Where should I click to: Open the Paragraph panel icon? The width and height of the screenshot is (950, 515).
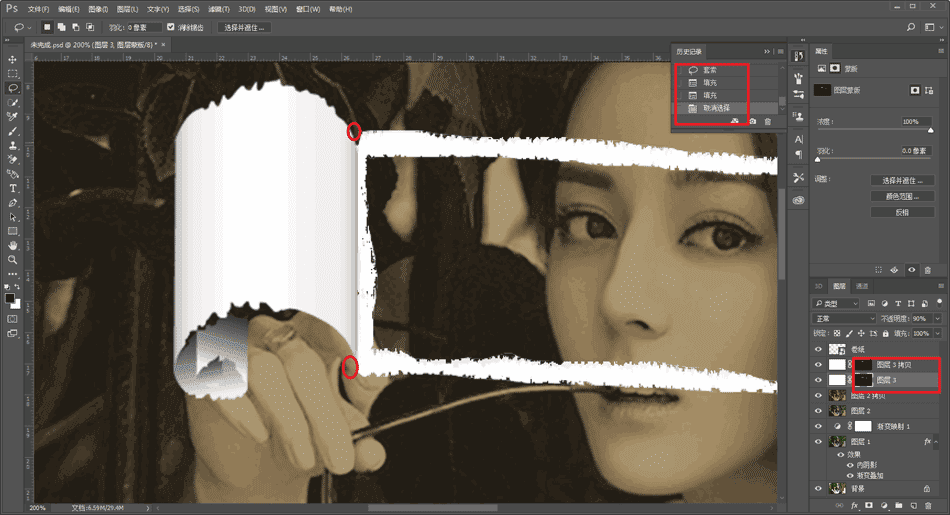coord(799,154)
